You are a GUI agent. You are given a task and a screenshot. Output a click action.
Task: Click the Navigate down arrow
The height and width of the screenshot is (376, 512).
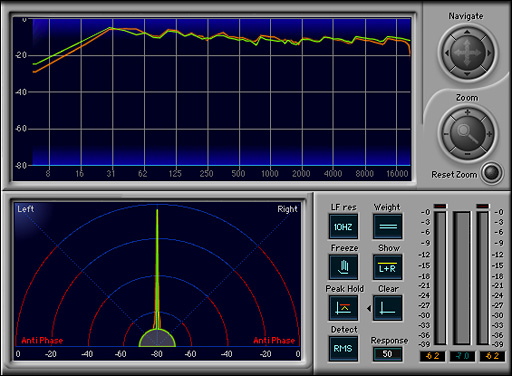pyautogui.click(x=467, y=74)
